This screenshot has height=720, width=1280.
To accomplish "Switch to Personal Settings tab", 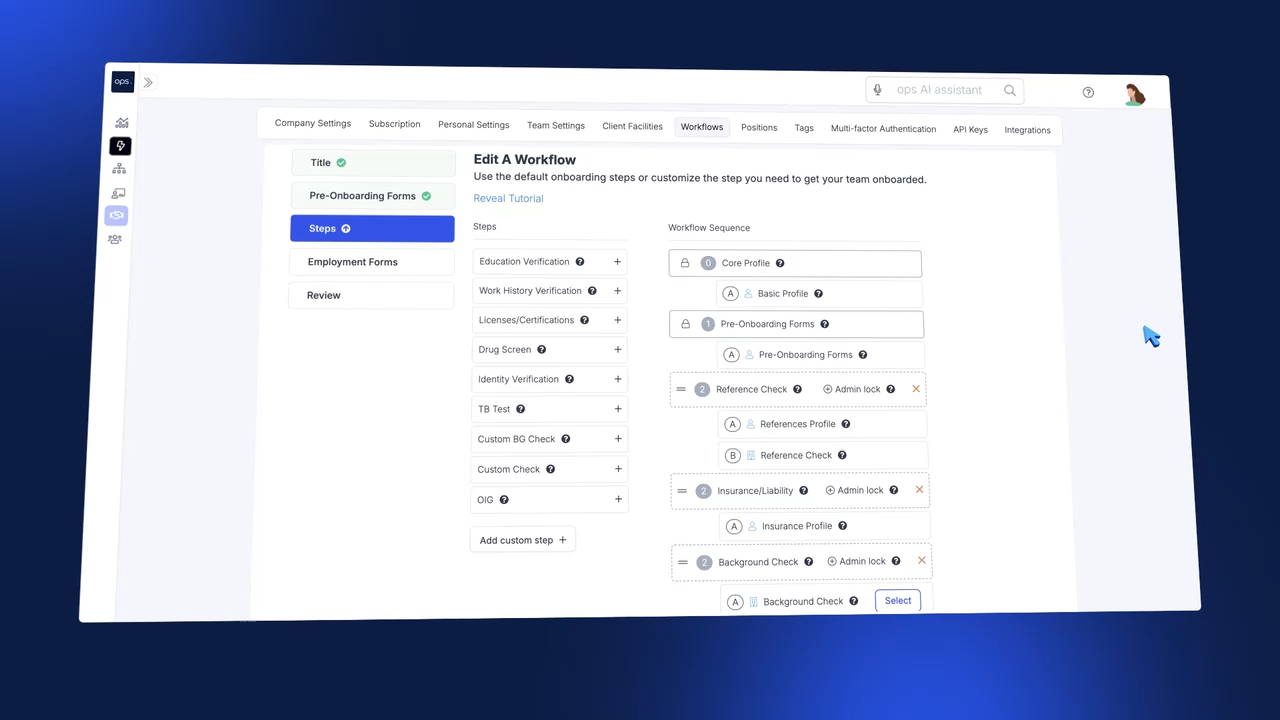I will (474, 125).
